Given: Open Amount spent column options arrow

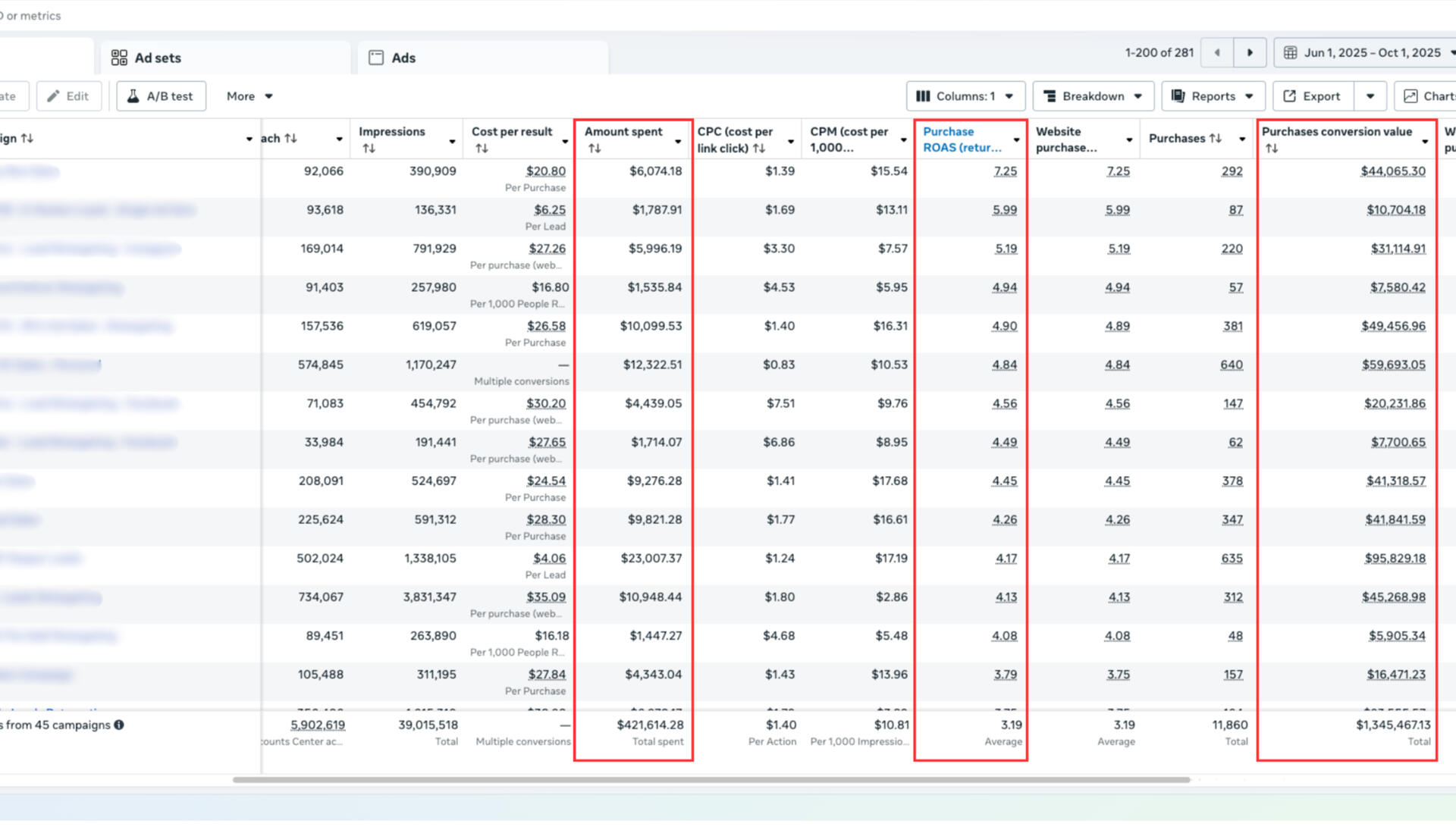Looking at the screenshot, I should point(678,141).
